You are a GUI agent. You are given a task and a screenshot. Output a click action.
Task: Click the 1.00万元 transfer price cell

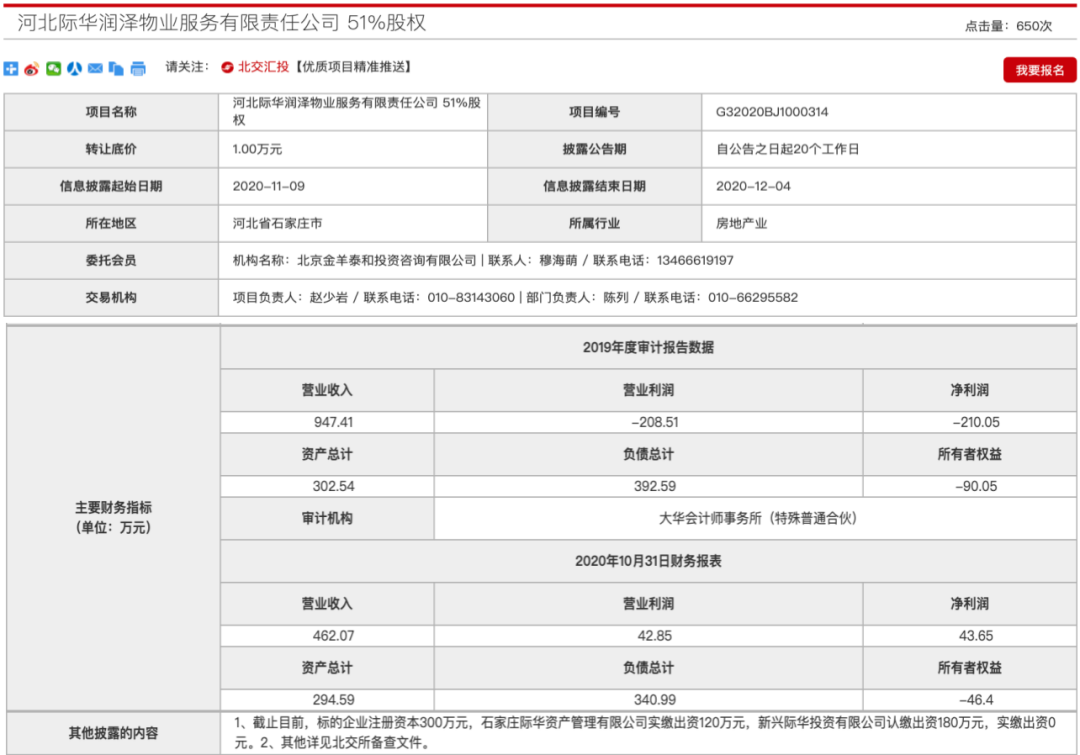pos(255,149)
